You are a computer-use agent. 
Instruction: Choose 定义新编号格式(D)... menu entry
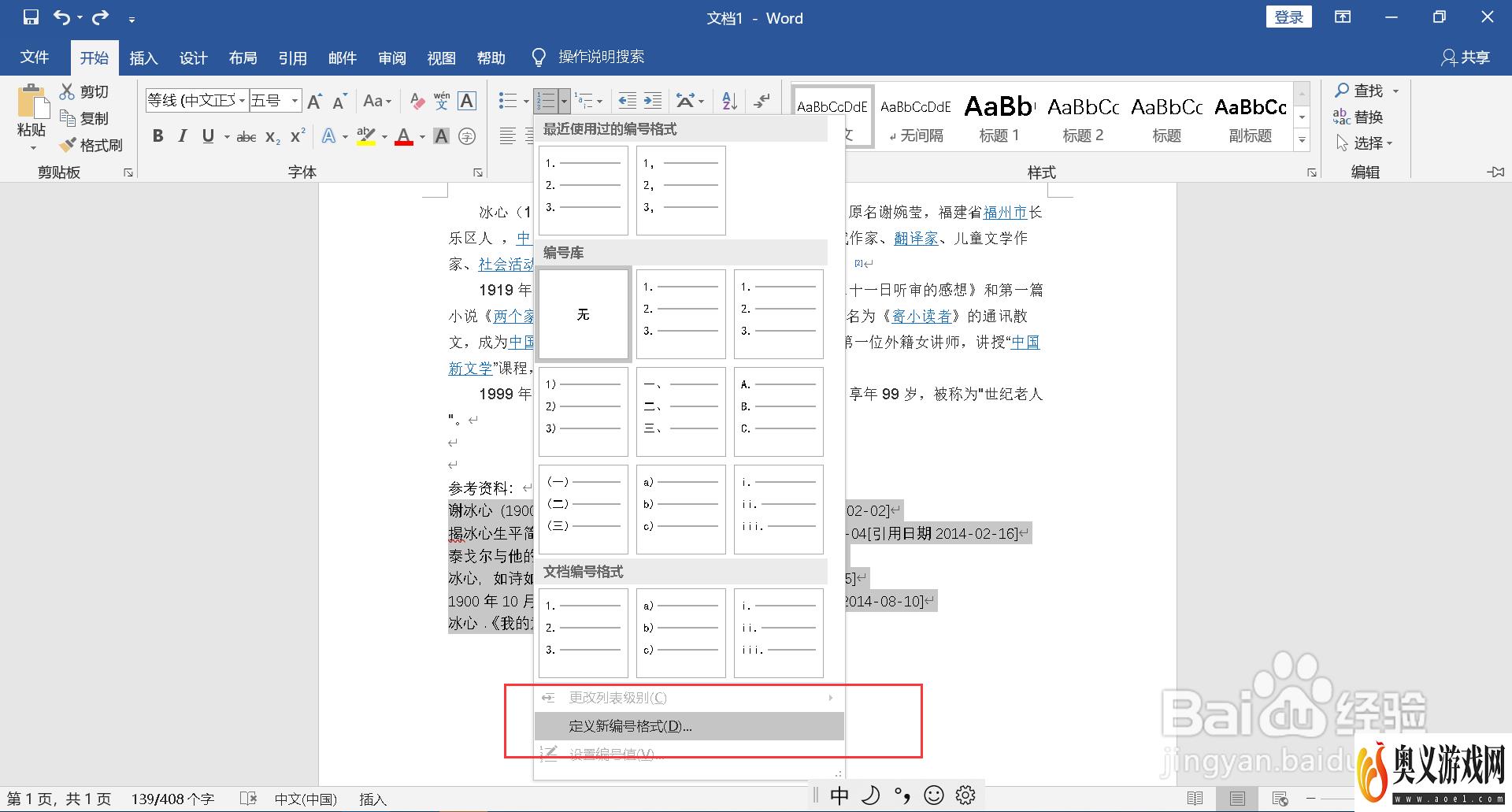pyautogui.click(x=689, y=726)
